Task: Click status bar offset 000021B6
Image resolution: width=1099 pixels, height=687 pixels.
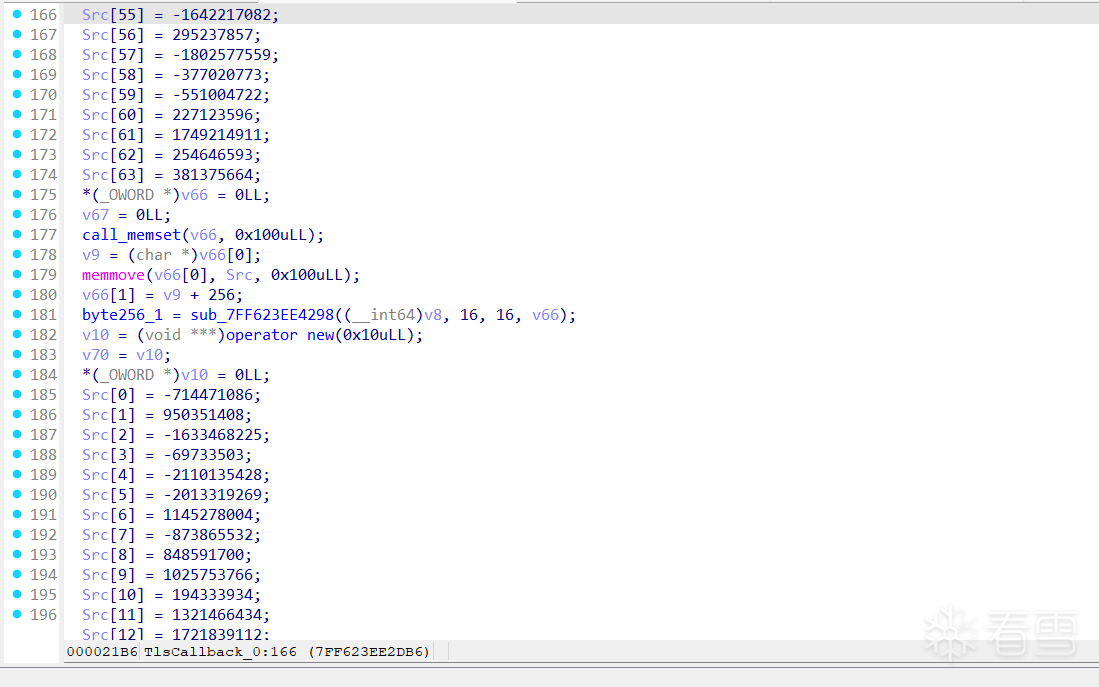Action: point(102,652)
